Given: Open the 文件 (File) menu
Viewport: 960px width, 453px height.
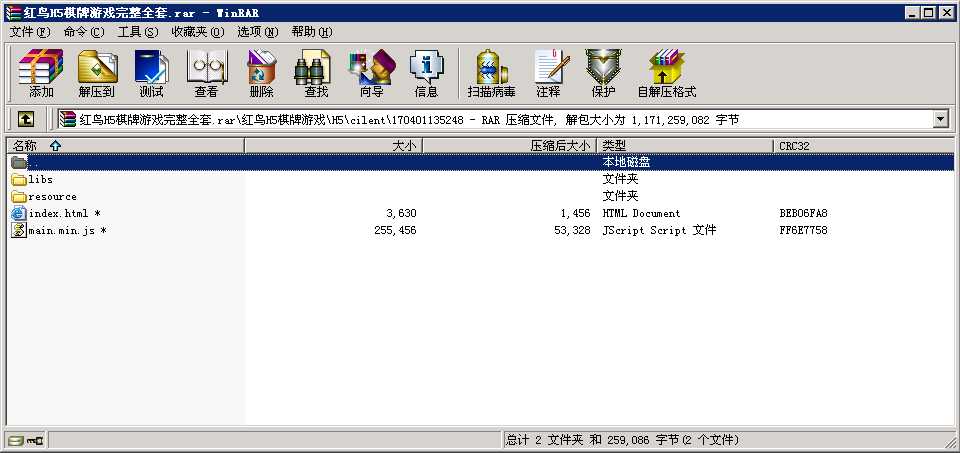Looking at the screenshot, I should pos(29,31).
